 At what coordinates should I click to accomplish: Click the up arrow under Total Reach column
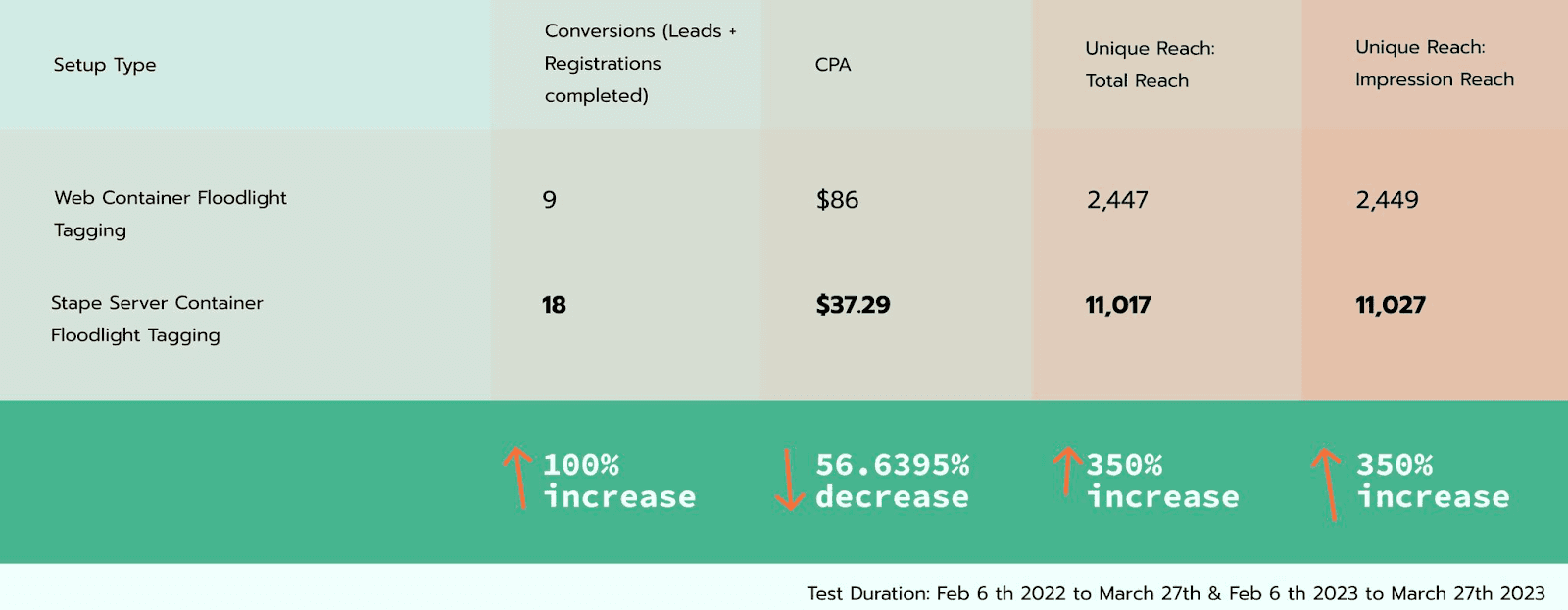[x=1068, y=473]
